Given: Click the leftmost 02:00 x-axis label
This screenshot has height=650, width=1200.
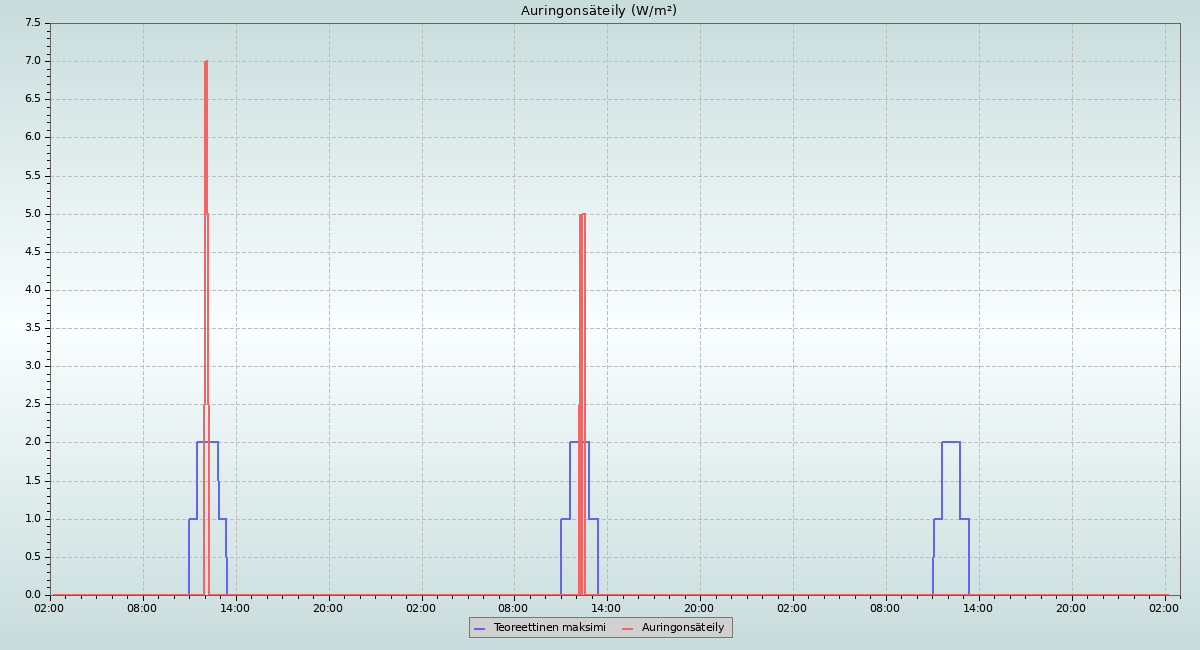Looking at the screenshot, I should pos(50,608).
